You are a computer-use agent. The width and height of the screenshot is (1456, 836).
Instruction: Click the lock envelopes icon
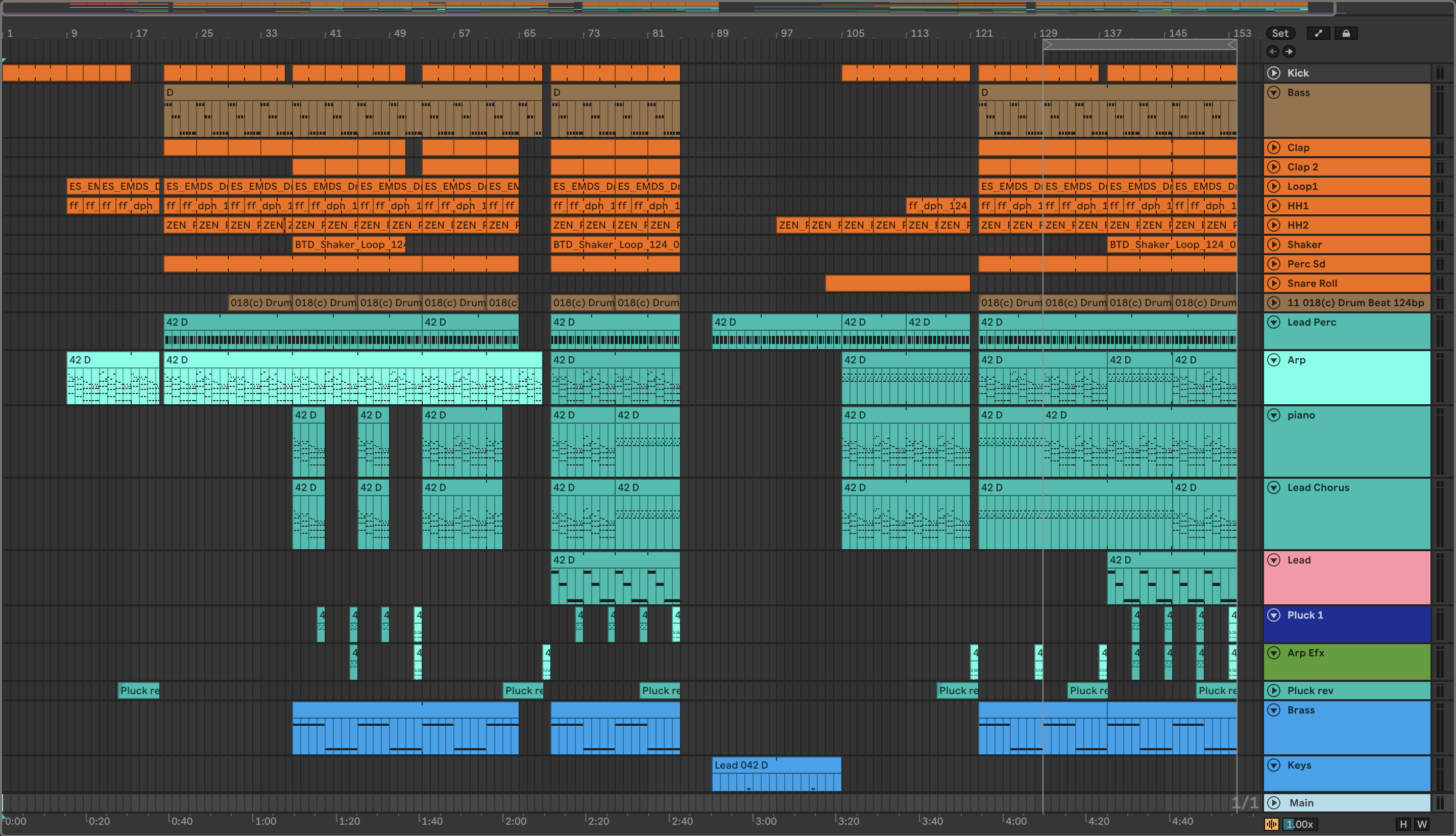pyautogui.click(x=1346, y=33)
